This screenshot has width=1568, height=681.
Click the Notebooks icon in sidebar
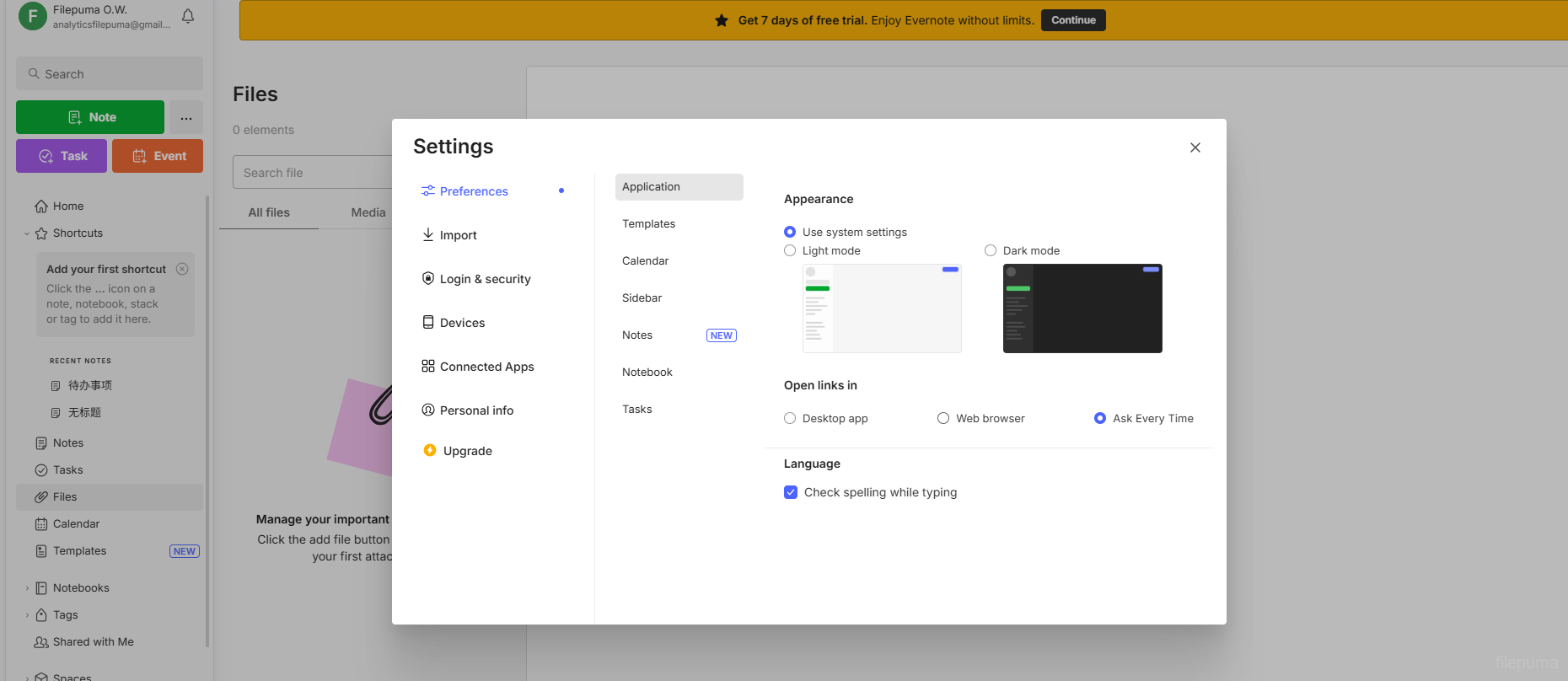(41, 588)
